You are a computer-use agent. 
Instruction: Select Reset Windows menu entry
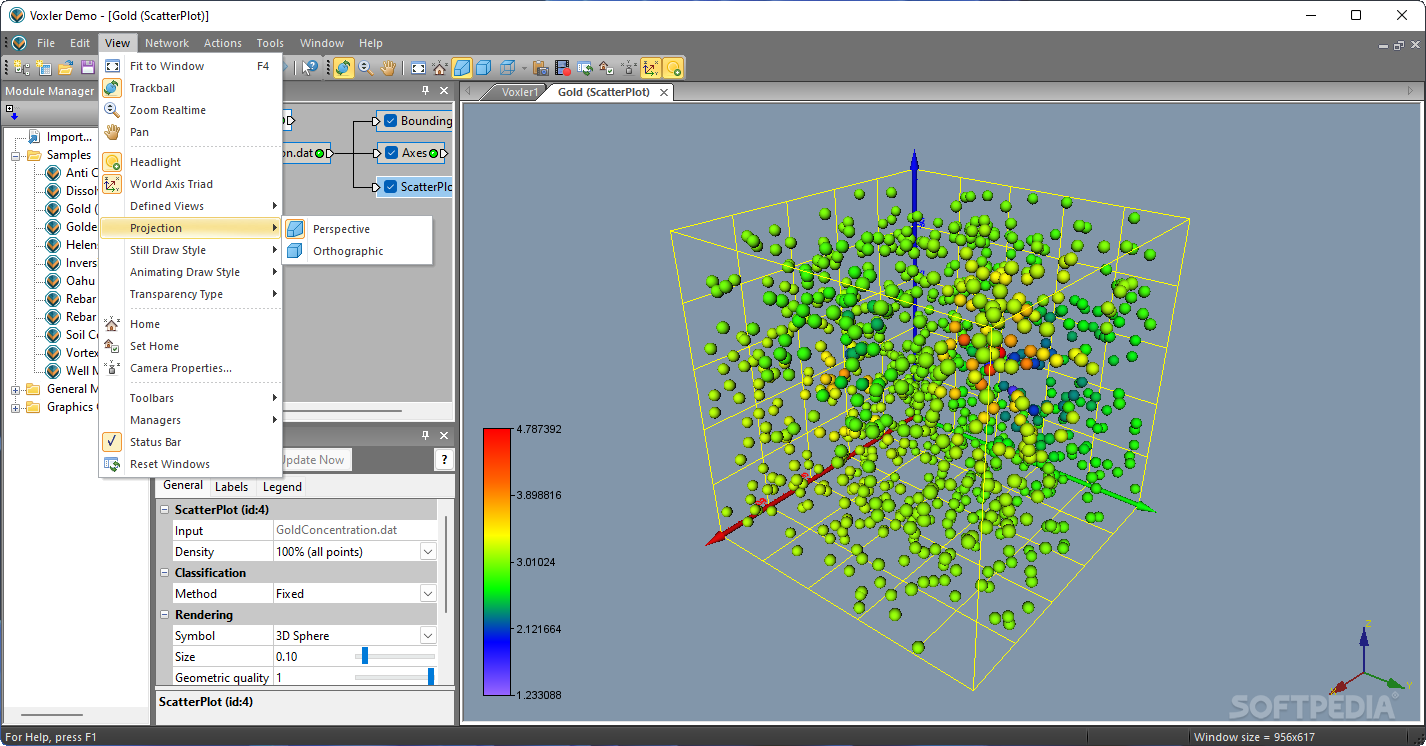click(190, 464)
